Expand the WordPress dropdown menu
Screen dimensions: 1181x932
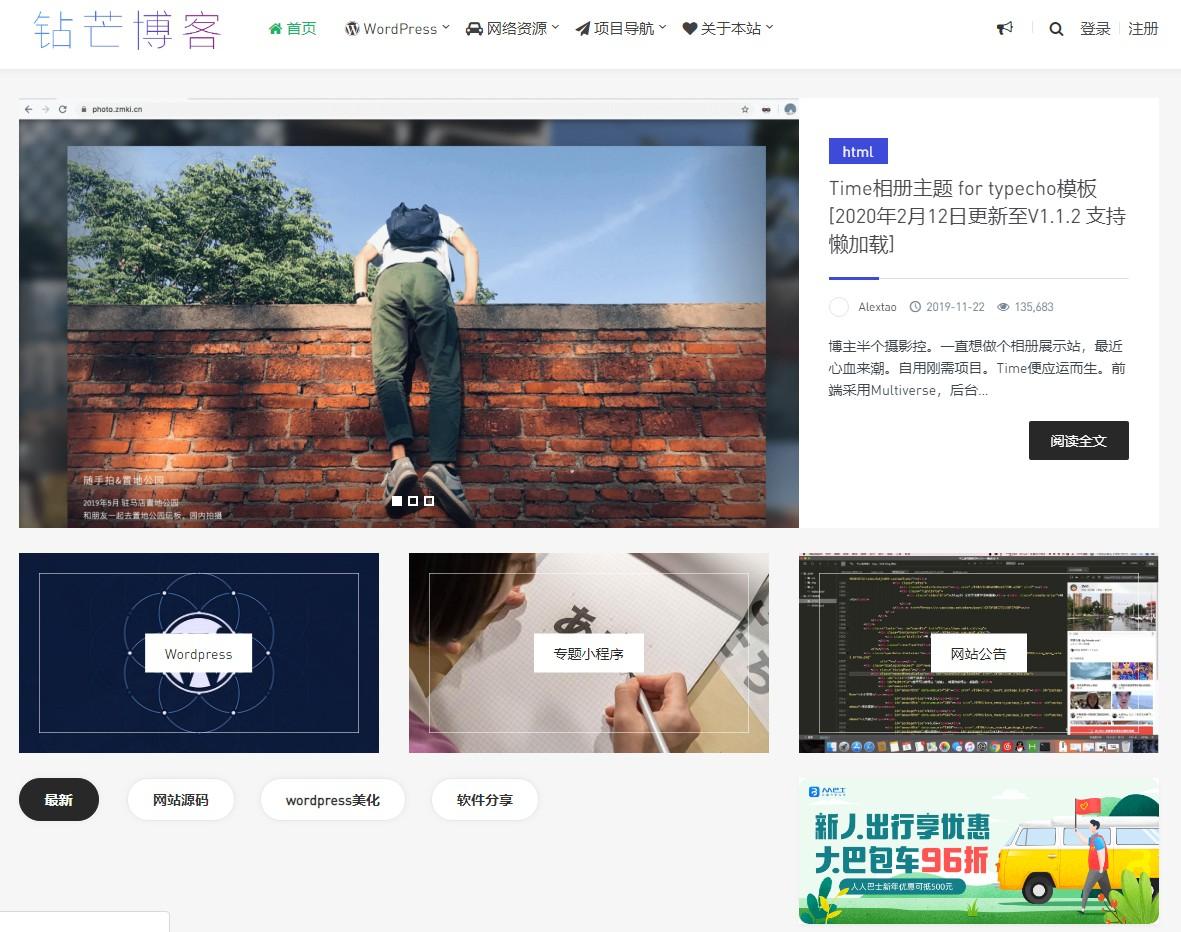398,29
